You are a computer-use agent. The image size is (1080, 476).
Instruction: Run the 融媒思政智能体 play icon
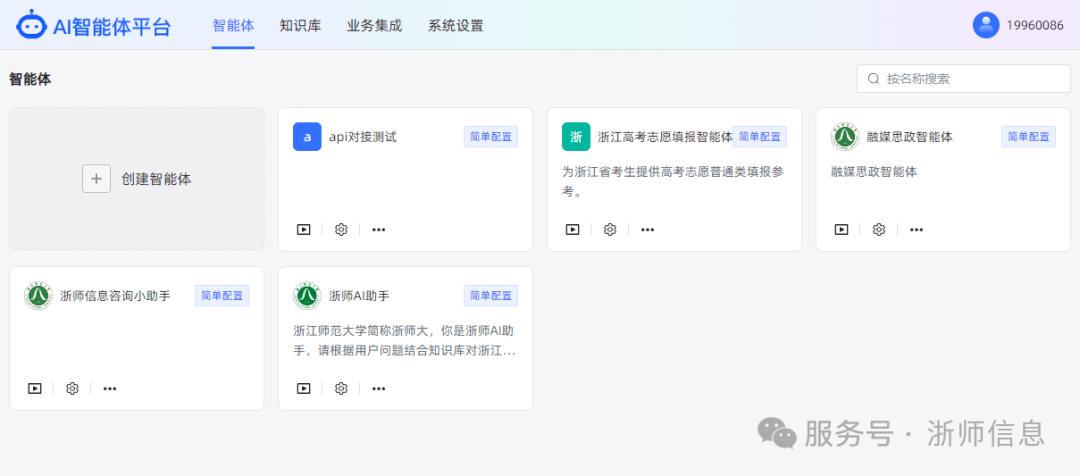point(842,229)
